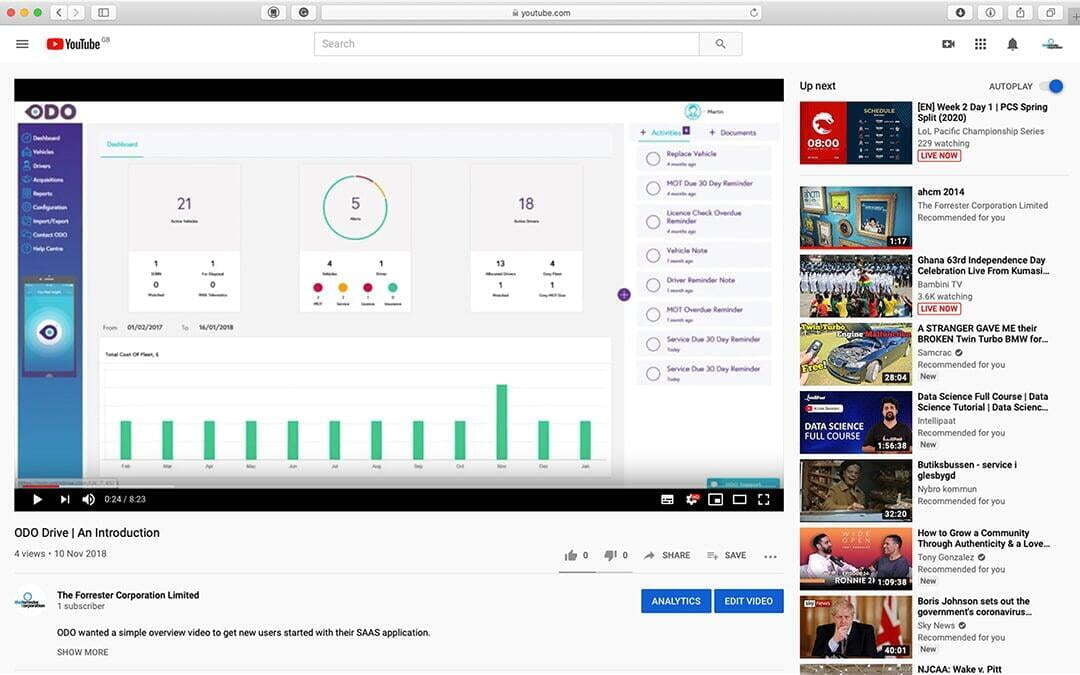Screen dimensions: 1080x675
Task: Switch on theater mode in player
Action: 739,499
